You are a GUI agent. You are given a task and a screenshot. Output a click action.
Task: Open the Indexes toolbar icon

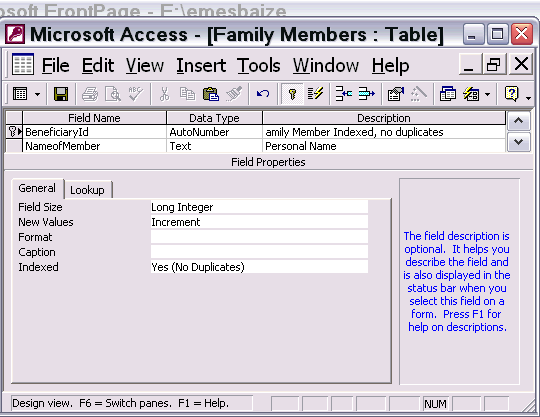(315, 94)
